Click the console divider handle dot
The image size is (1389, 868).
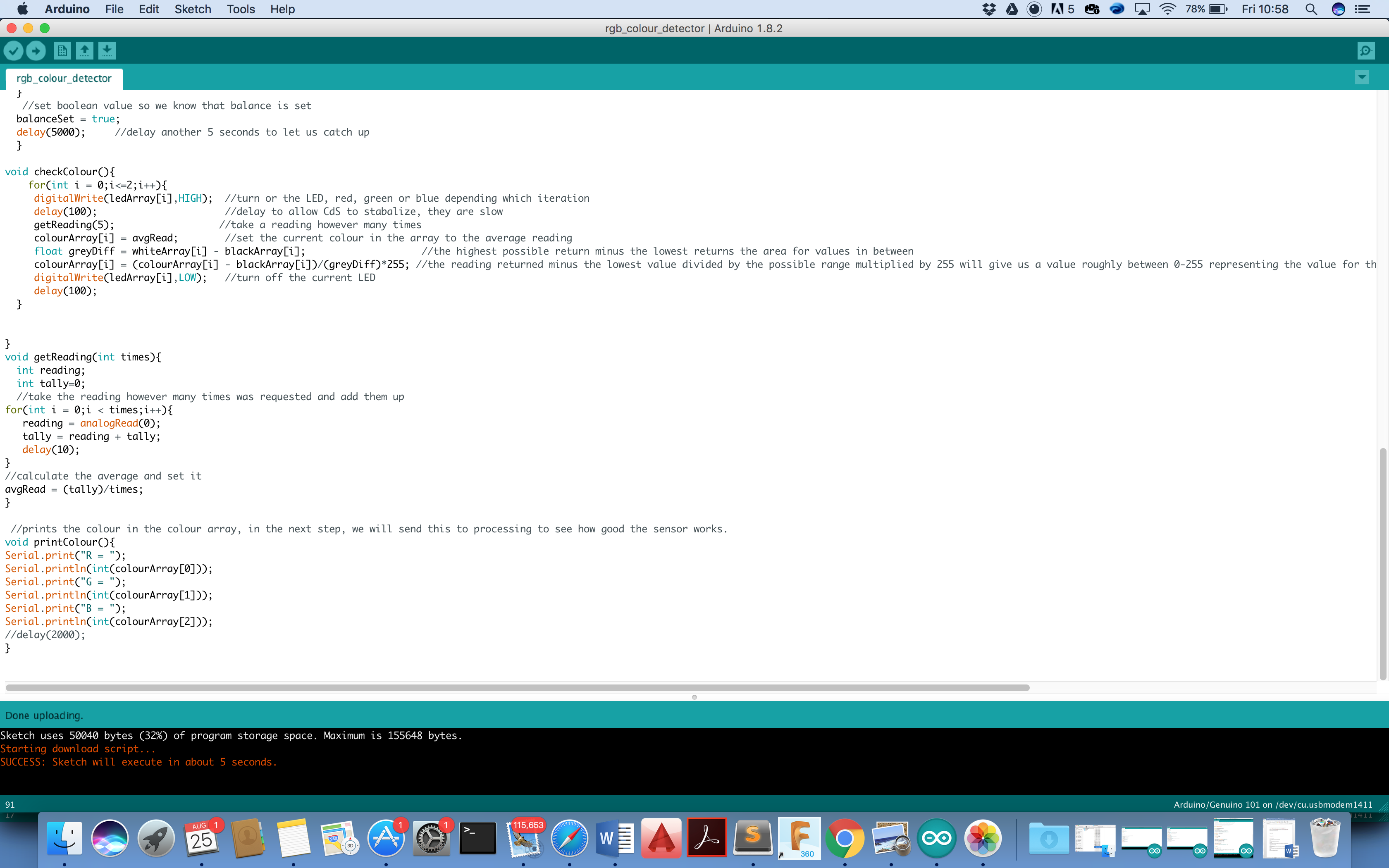tap(694, 697)
